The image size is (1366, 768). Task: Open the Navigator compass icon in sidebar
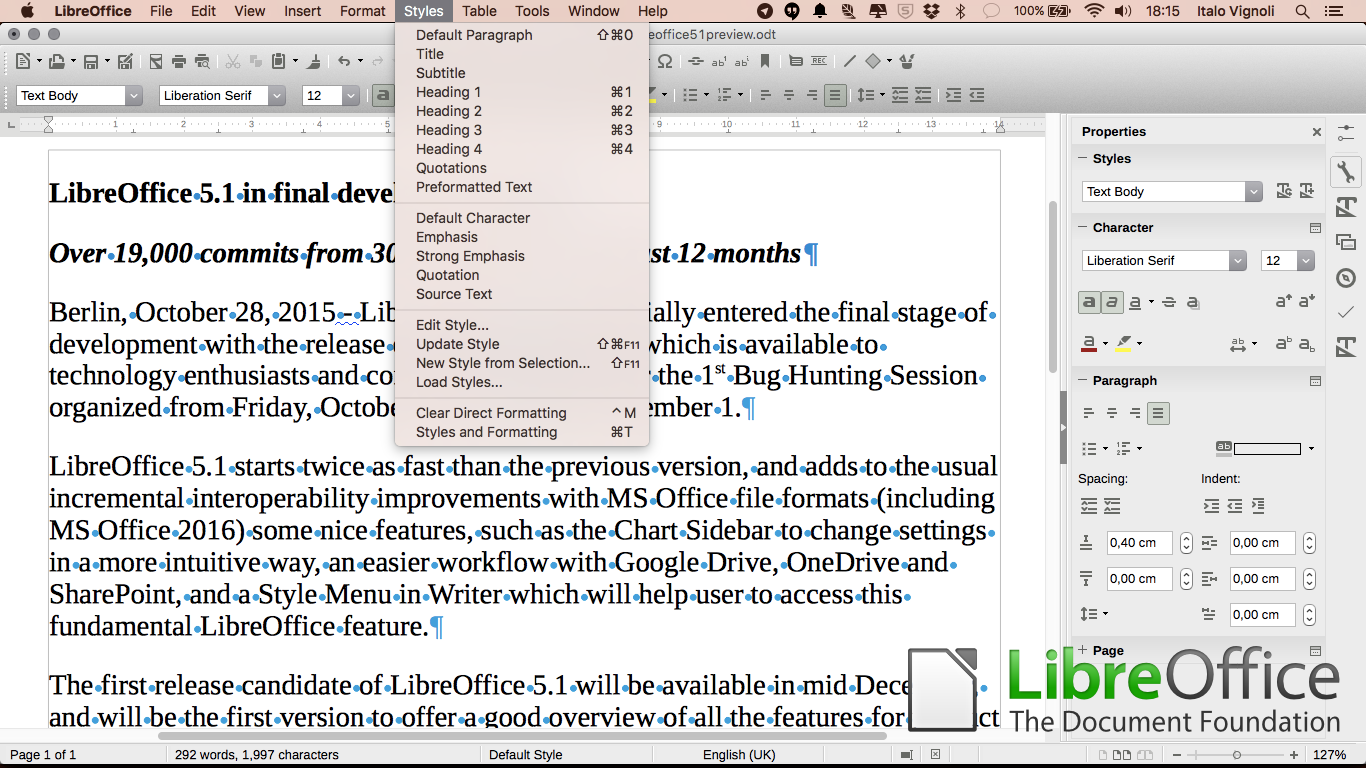pos(1346,277)
